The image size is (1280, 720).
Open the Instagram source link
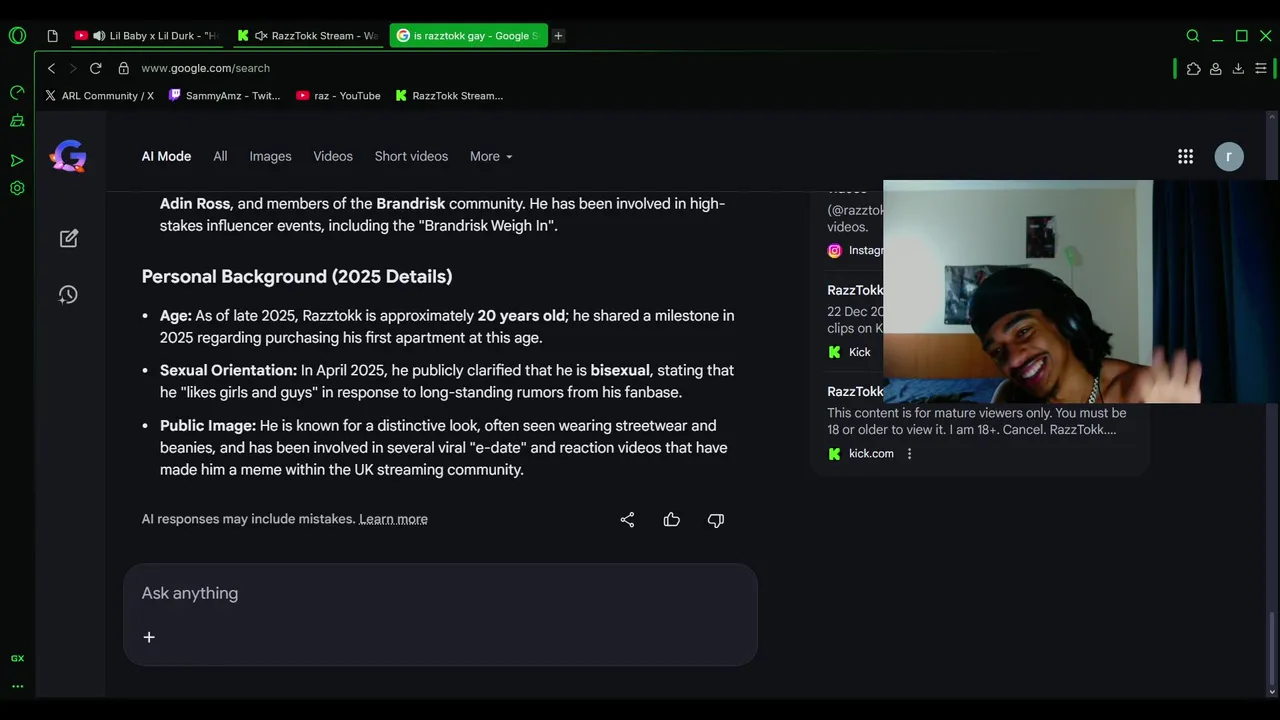856,250
